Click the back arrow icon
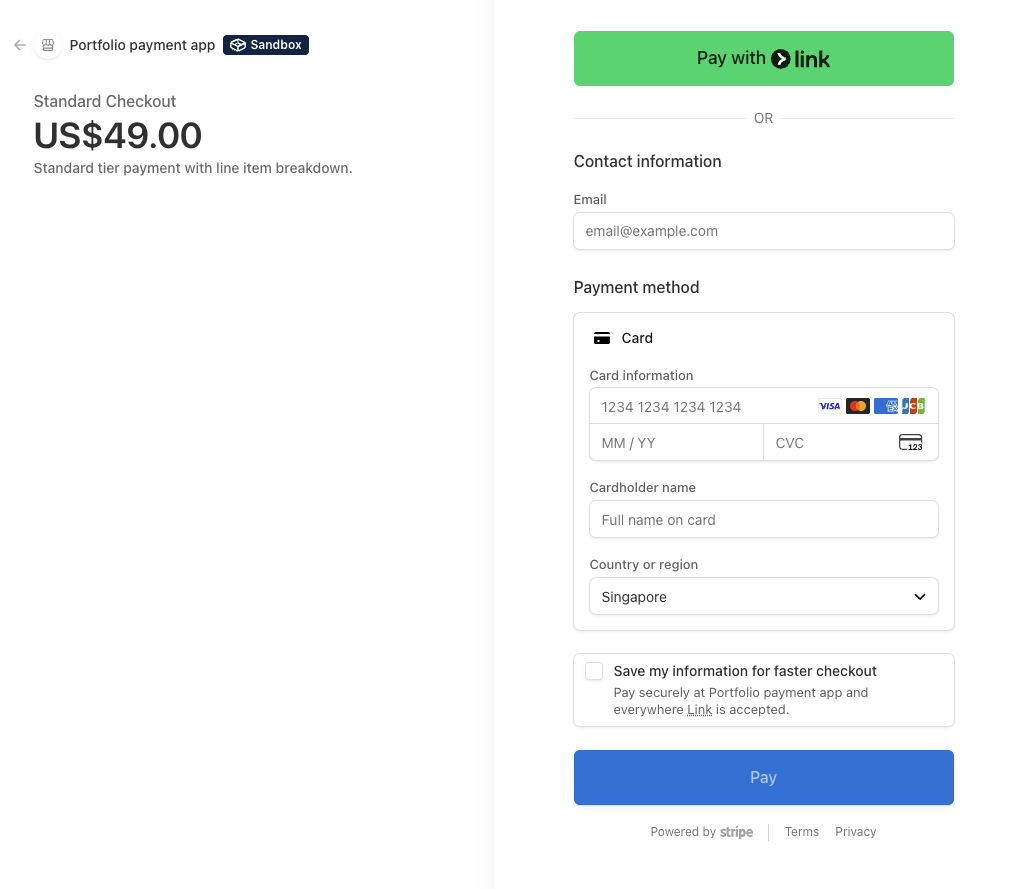Viewport: 1030px width, 889px height. pyautogui.click(x=19, y=45)
